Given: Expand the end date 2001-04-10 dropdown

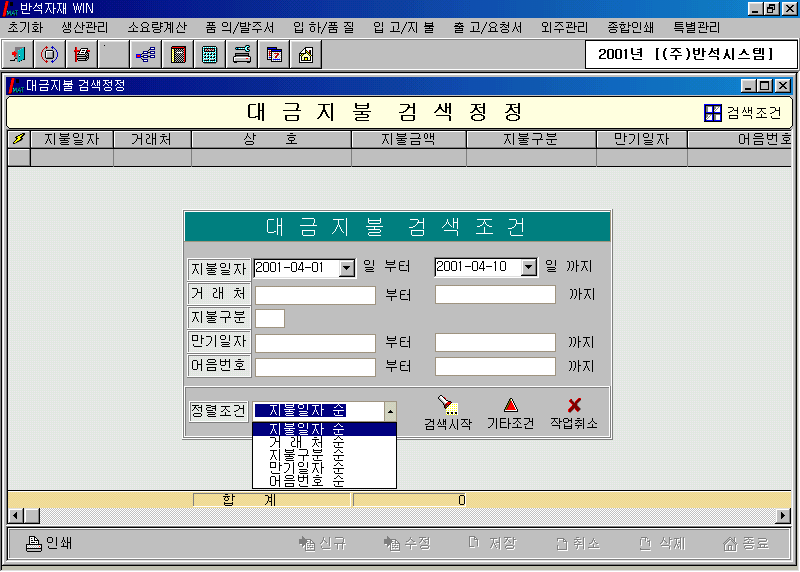Looking at the screenshot, I should (x=529, y=267).
